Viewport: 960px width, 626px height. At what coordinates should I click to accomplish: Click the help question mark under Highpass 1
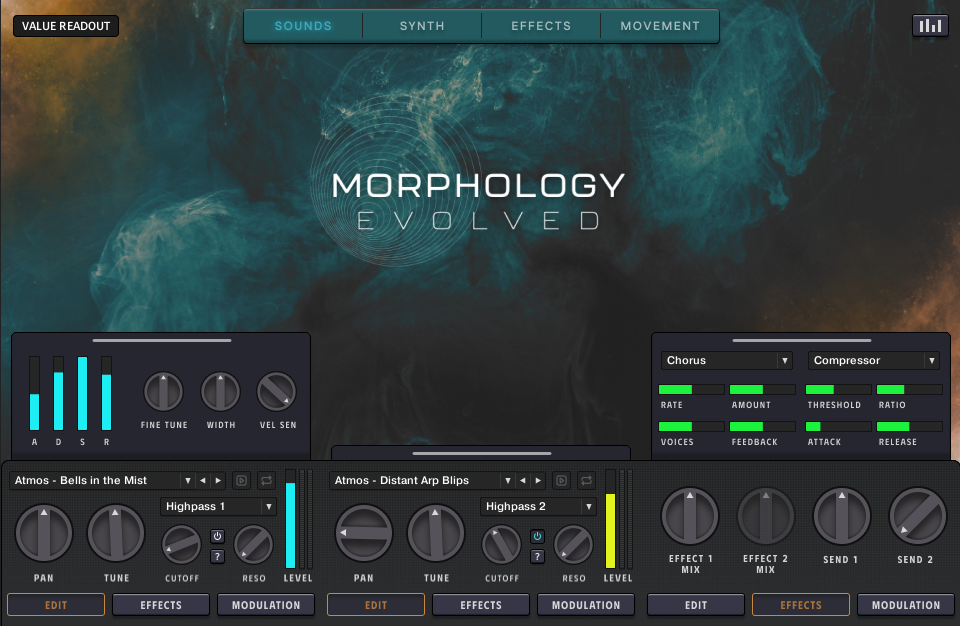[217, 556]
